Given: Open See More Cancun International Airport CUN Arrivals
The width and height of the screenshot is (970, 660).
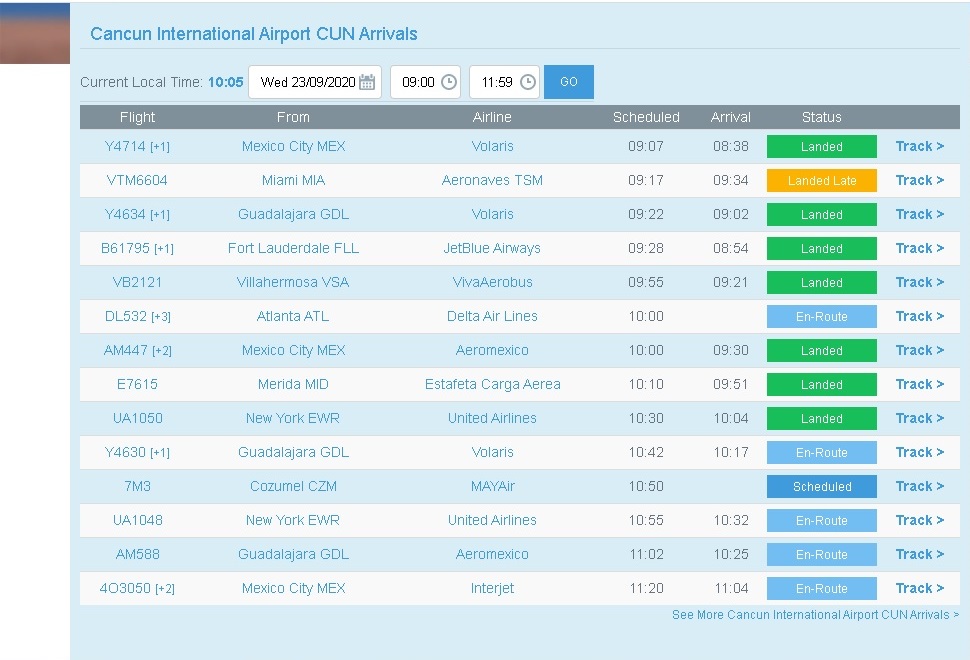Looking at the screenshot, I should pyautogui.click(x=815, y=615).
